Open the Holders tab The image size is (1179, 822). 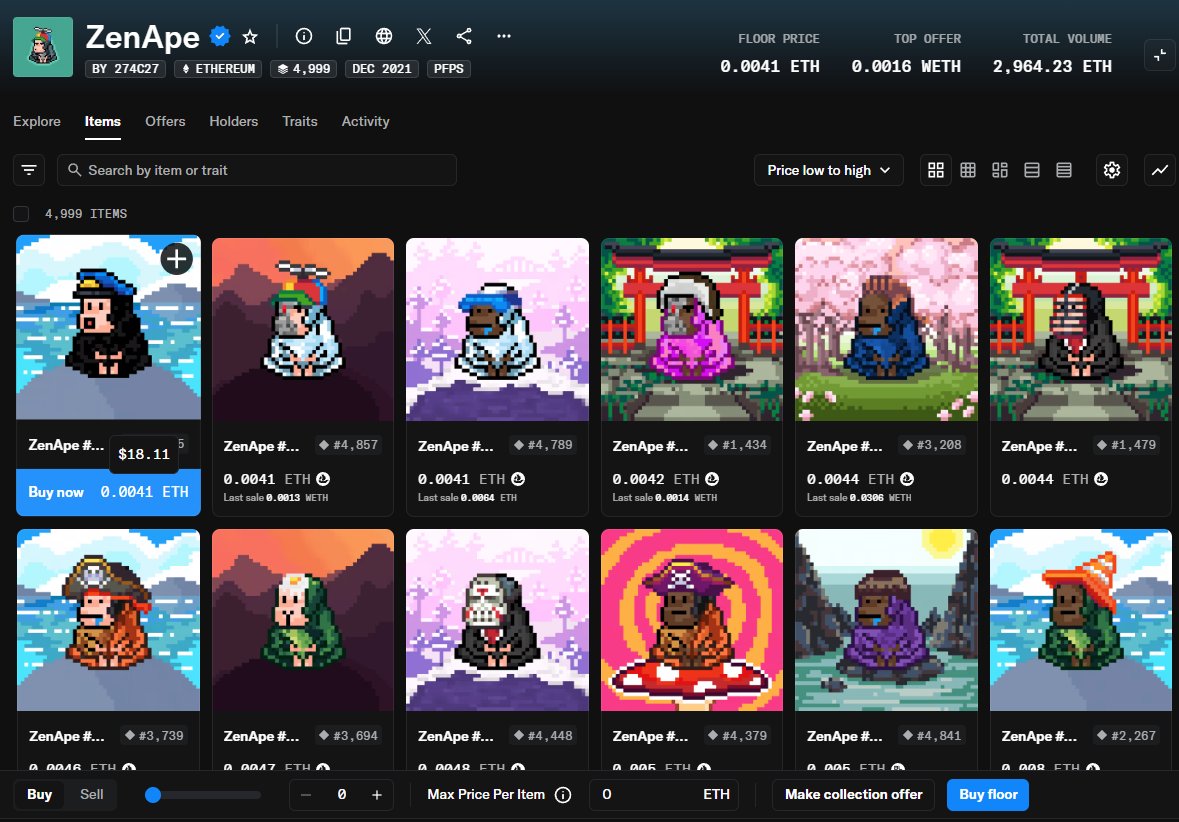(x=233, y=121)
